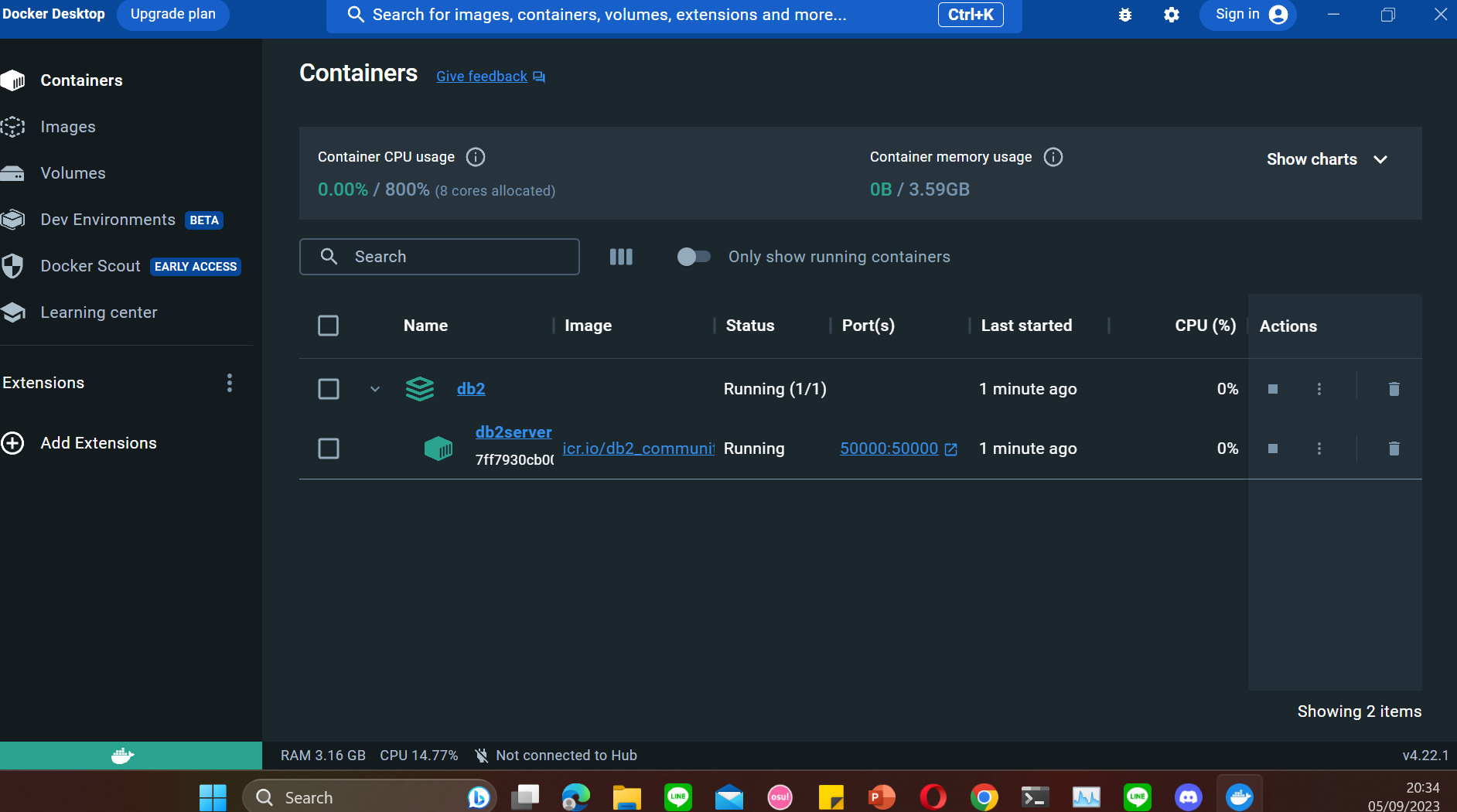Open Discord from the taskbar

[x=1188, y=797]
